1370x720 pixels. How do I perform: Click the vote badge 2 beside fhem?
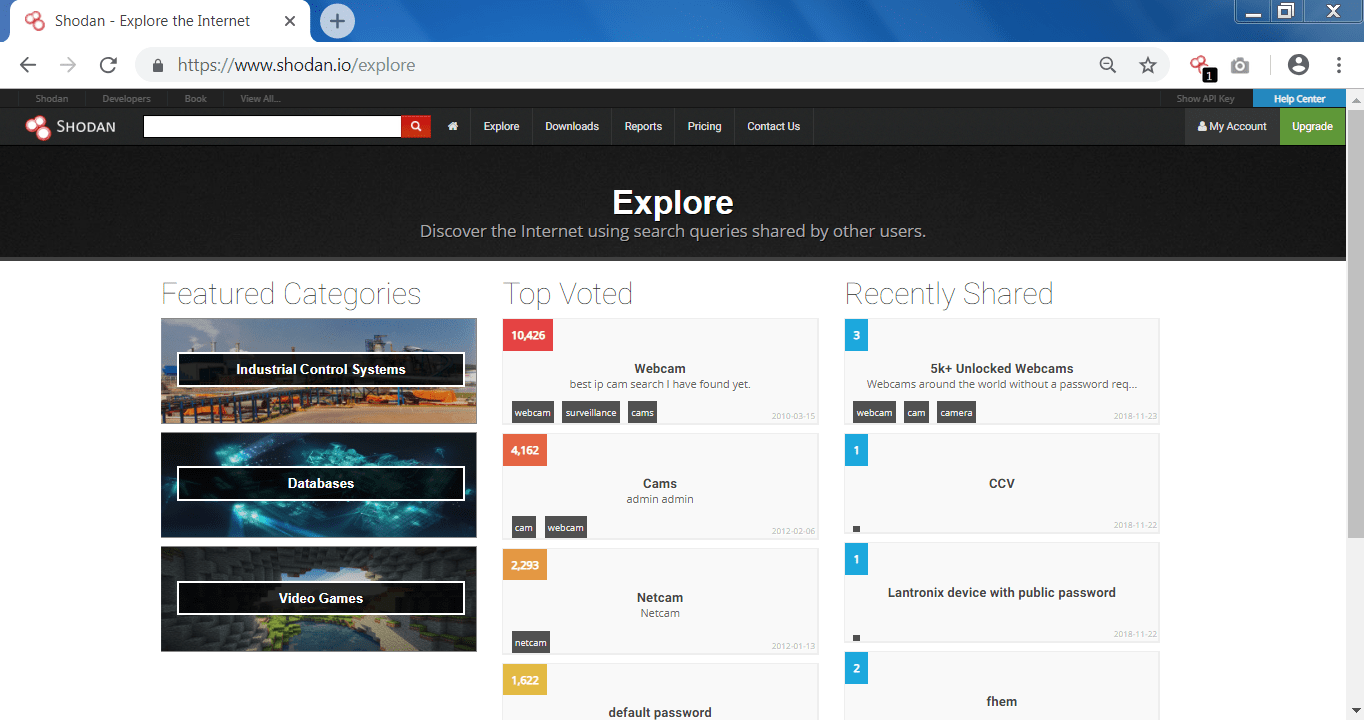[857, 668]
